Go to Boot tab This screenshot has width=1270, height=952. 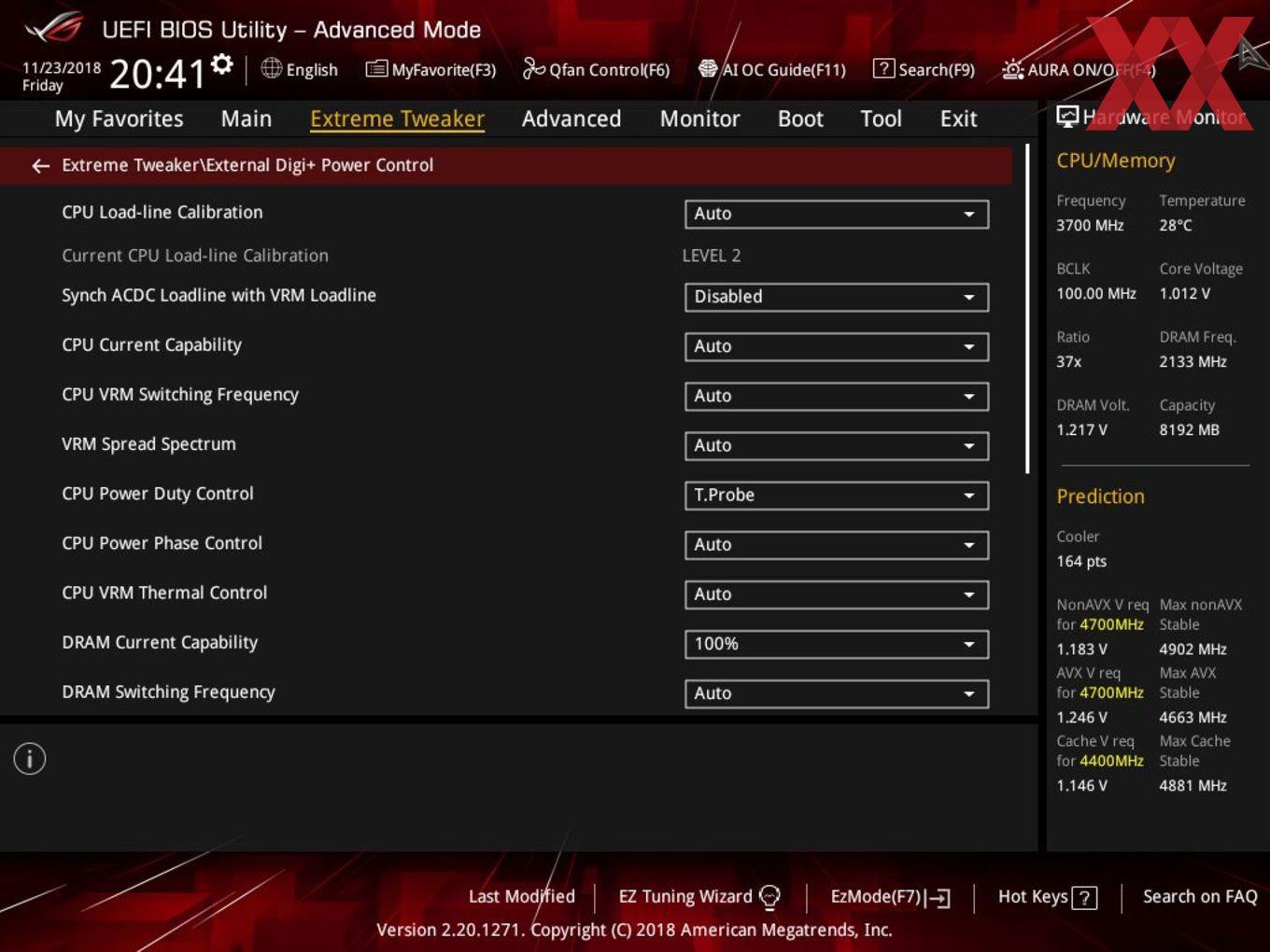(800, 119)
